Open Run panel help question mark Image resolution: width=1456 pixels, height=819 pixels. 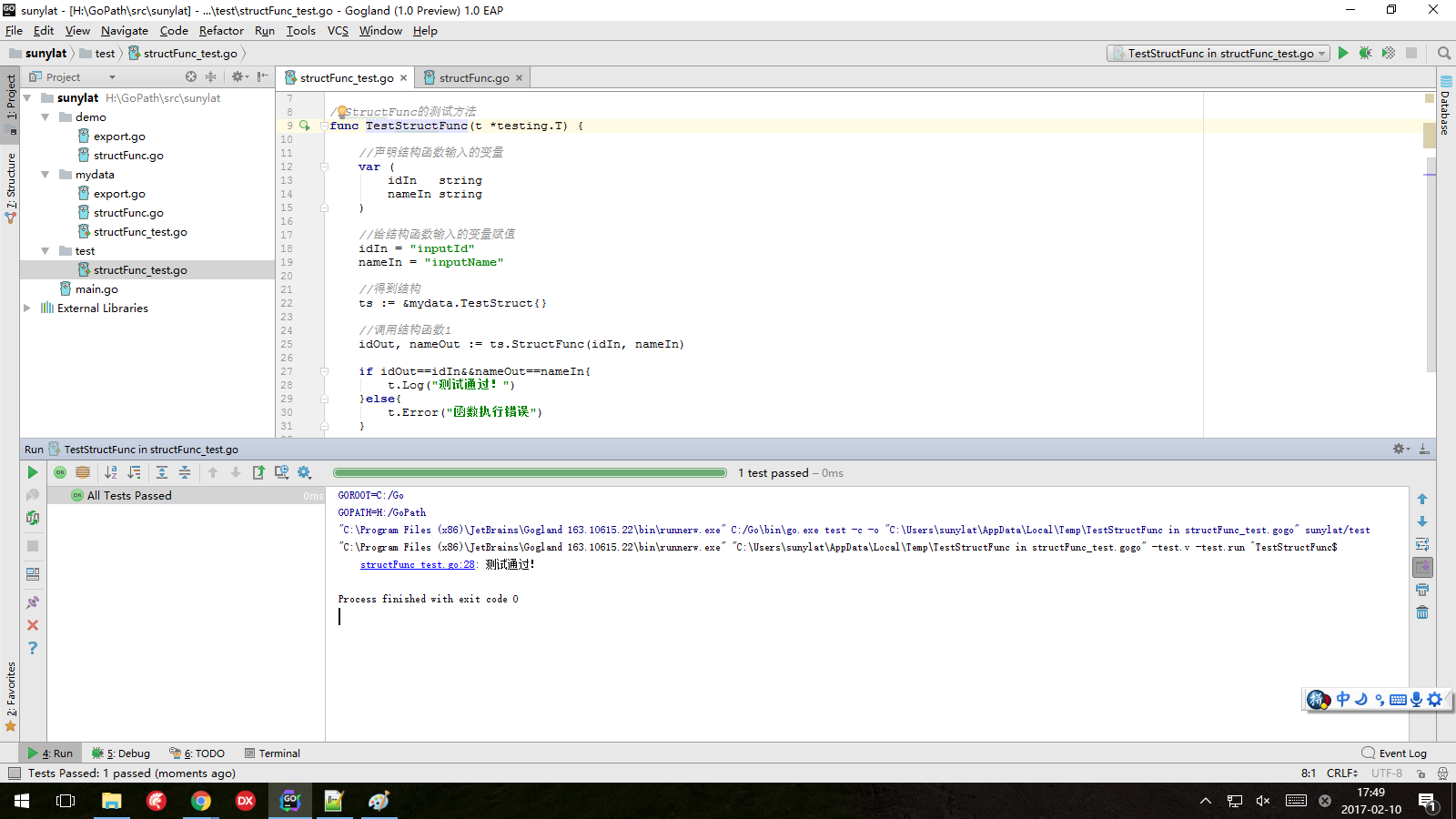point(33,648)
